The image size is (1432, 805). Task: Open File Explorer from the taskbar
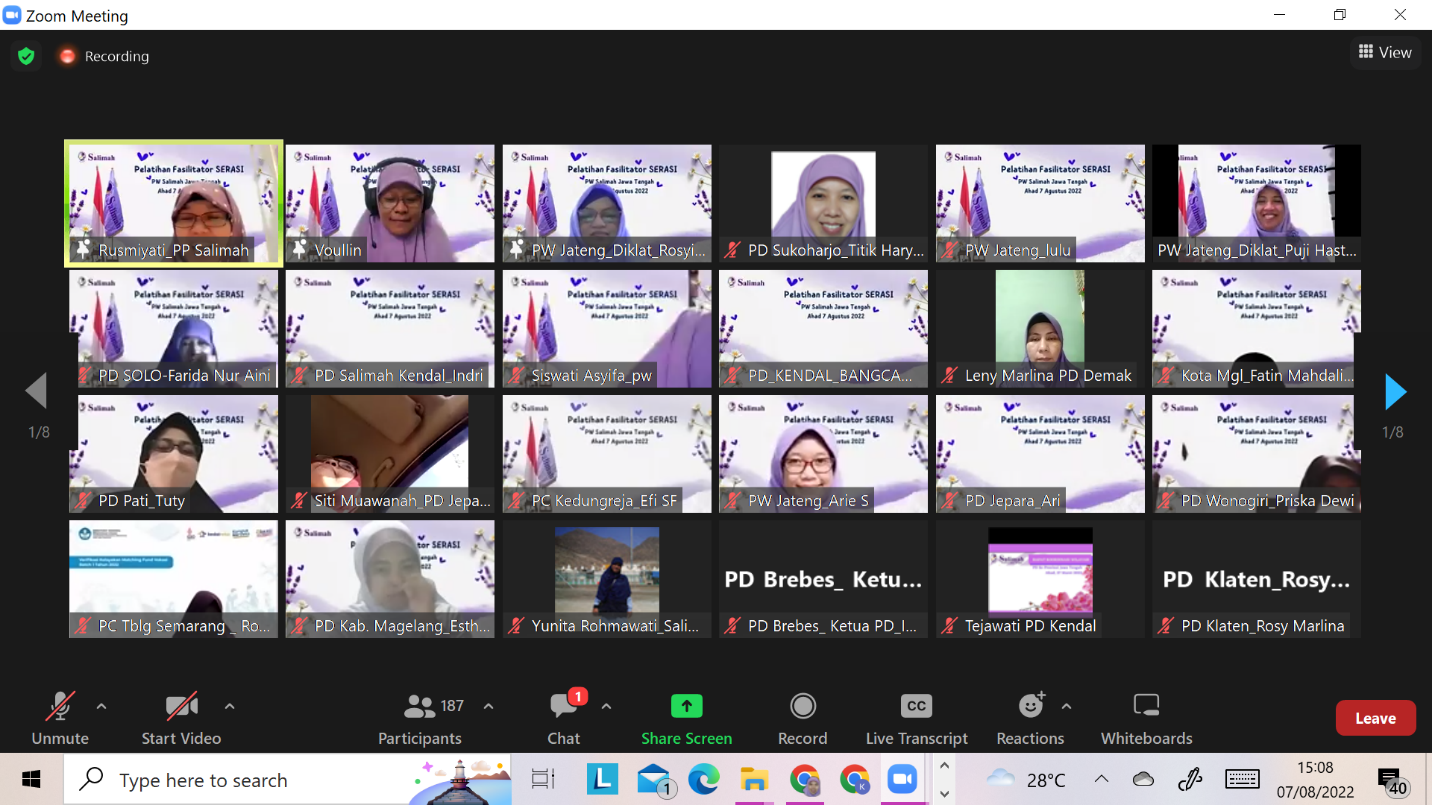point(754,780)
